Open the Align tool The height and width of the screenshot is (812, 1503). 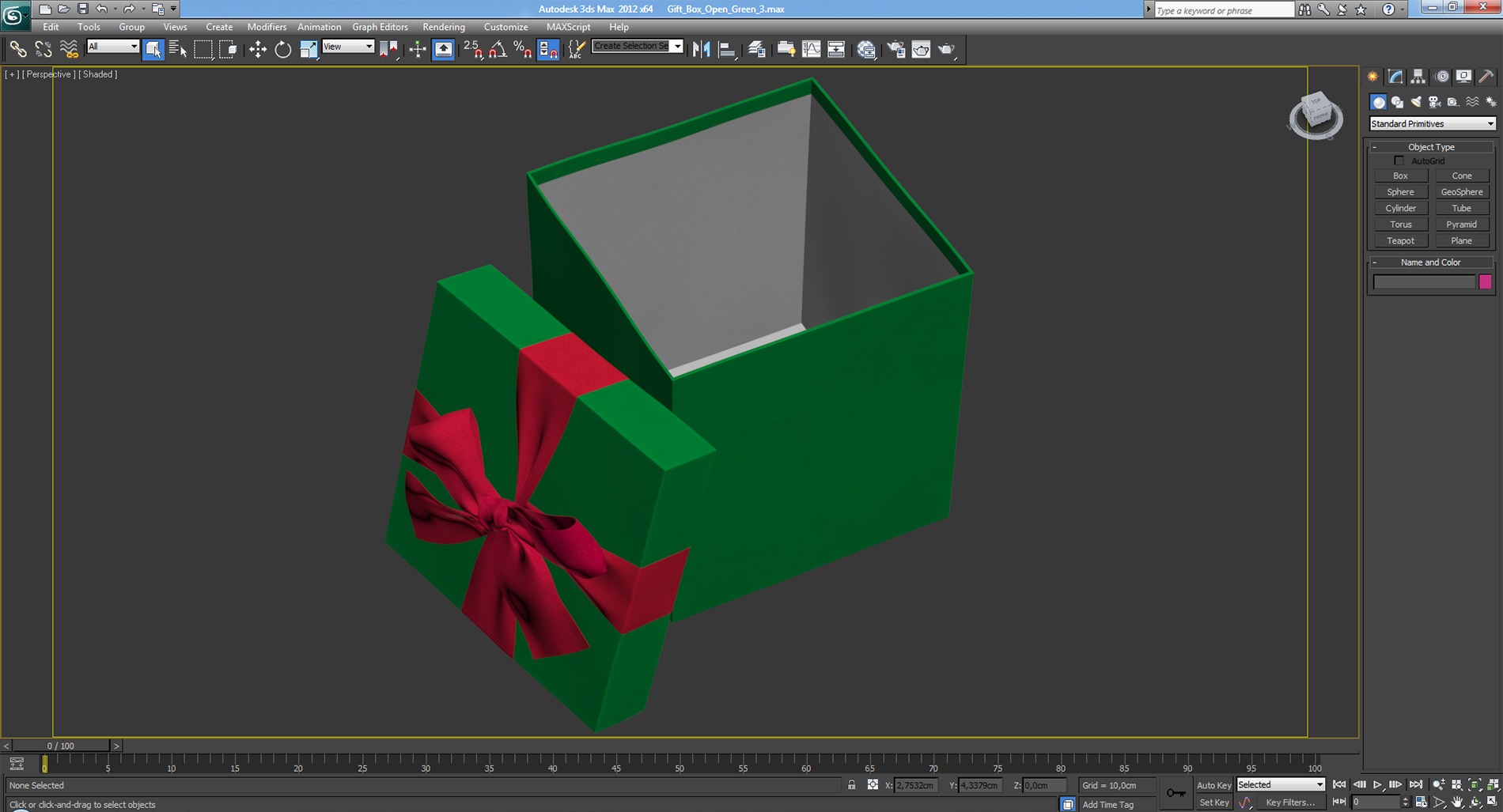[x=725, y=49]
